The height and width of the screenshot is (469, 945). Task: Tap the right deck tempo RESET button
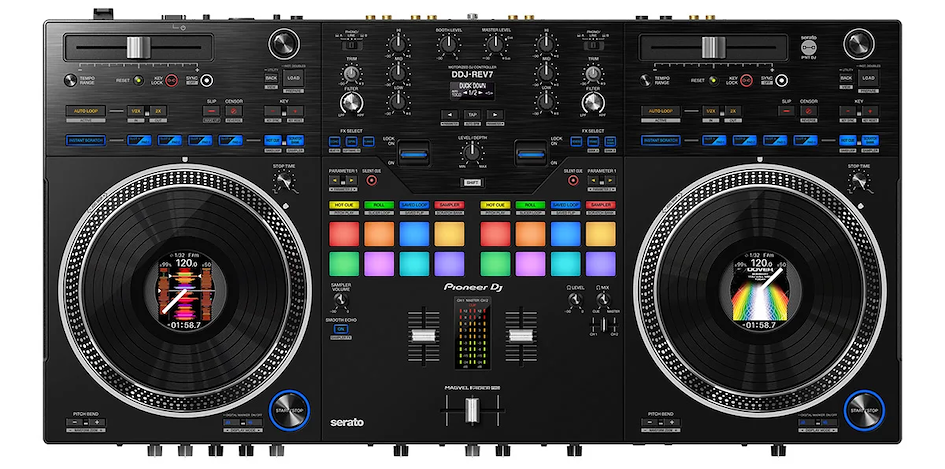click(714, 80)
